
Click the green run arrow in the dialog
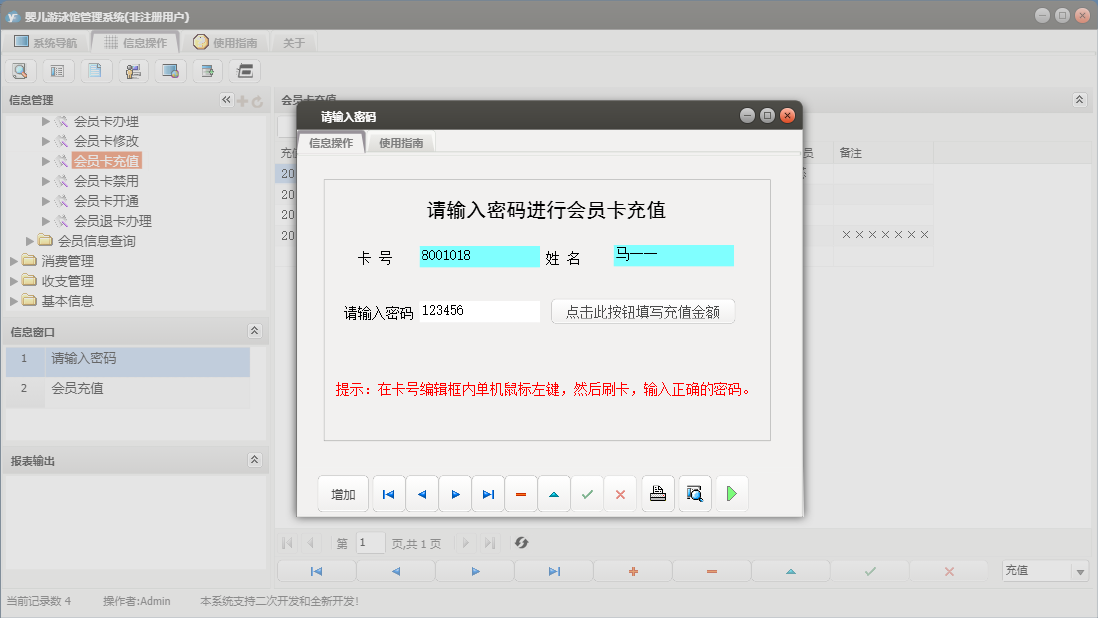pyautogui.click(x=731, y=493)
